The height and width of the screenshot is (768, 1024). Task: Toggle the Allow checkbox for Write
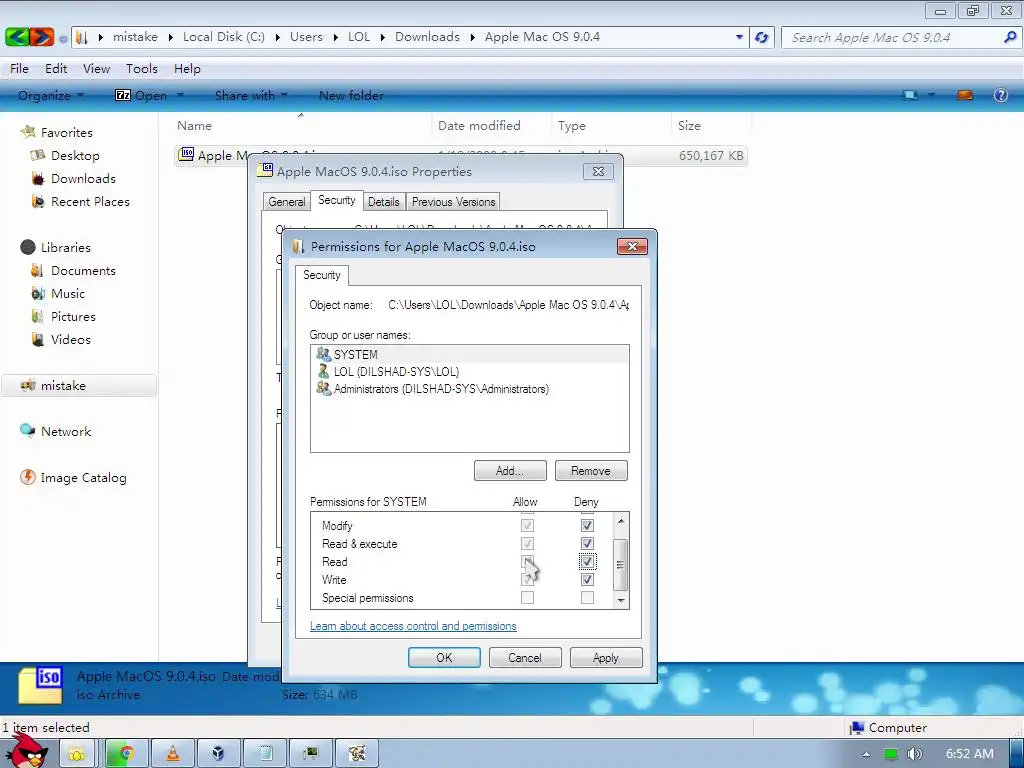point(527,579)
